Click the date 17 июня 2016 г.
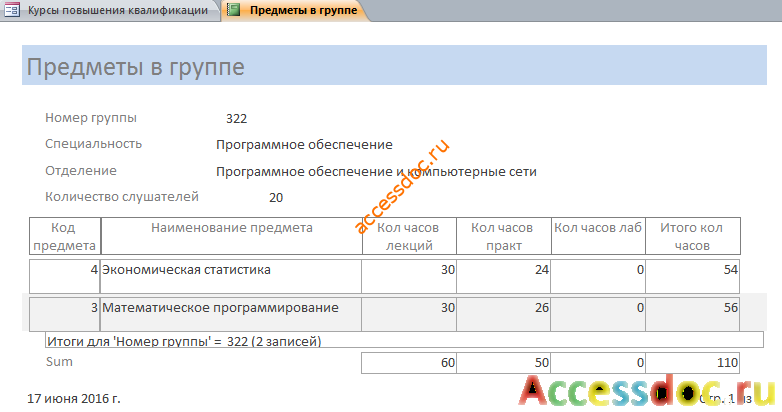782x412 pixels. (x=74, y=399)
